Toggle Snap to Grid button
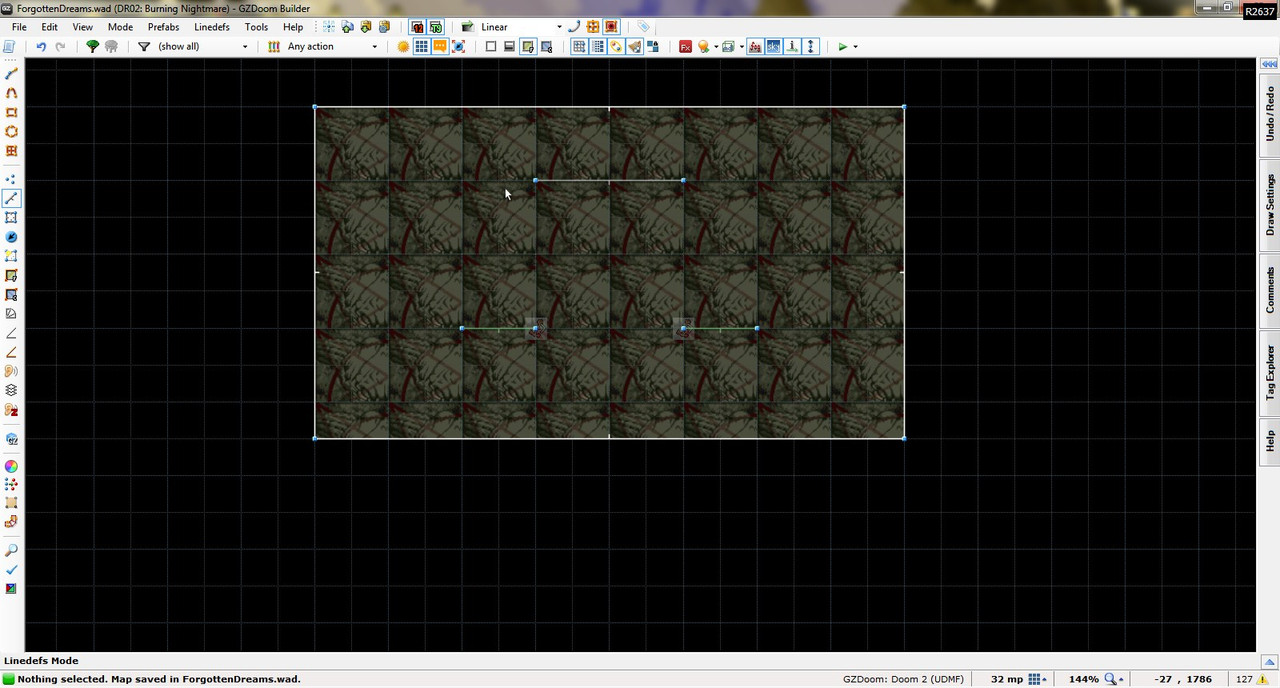Viewport: 1280px width, 688px height. point(579,47)
